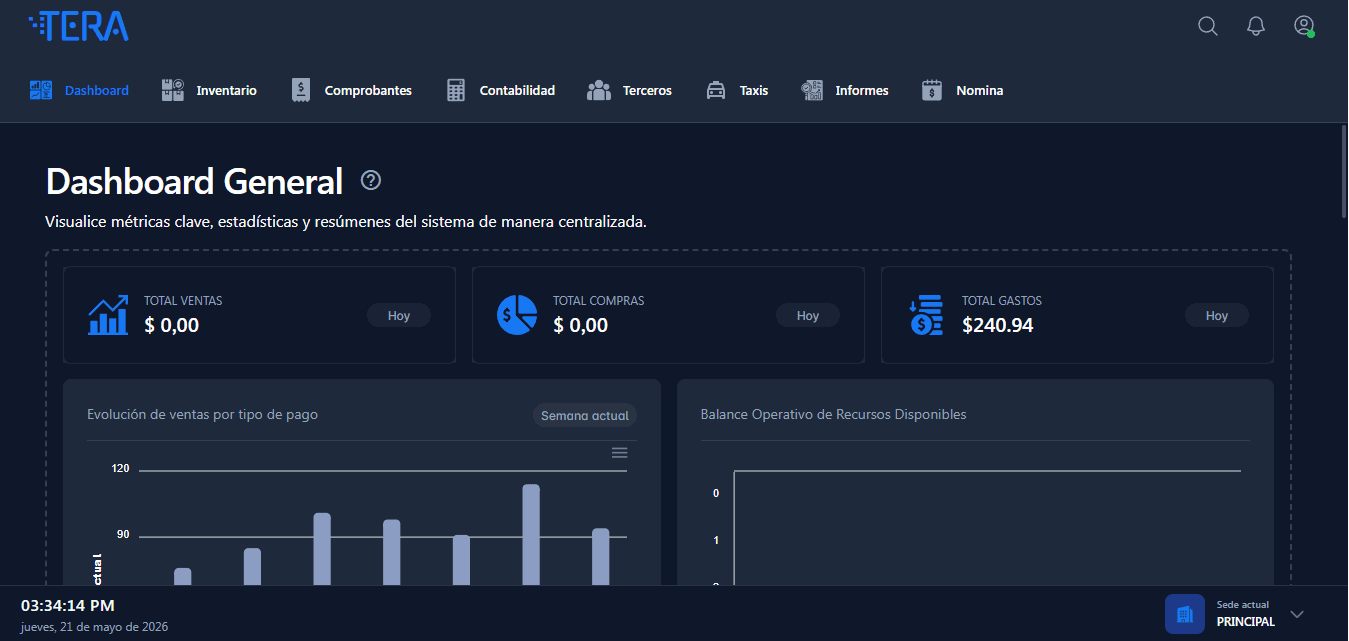Click the page vertical scrollbar

pyautogui.click(x=1342, y=172)
